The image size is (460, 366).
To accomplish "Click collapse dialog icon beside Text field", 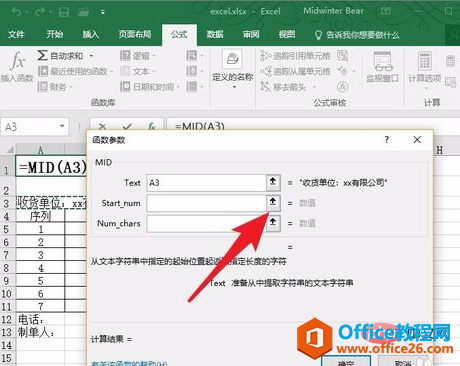I will [x=273, y=182].
